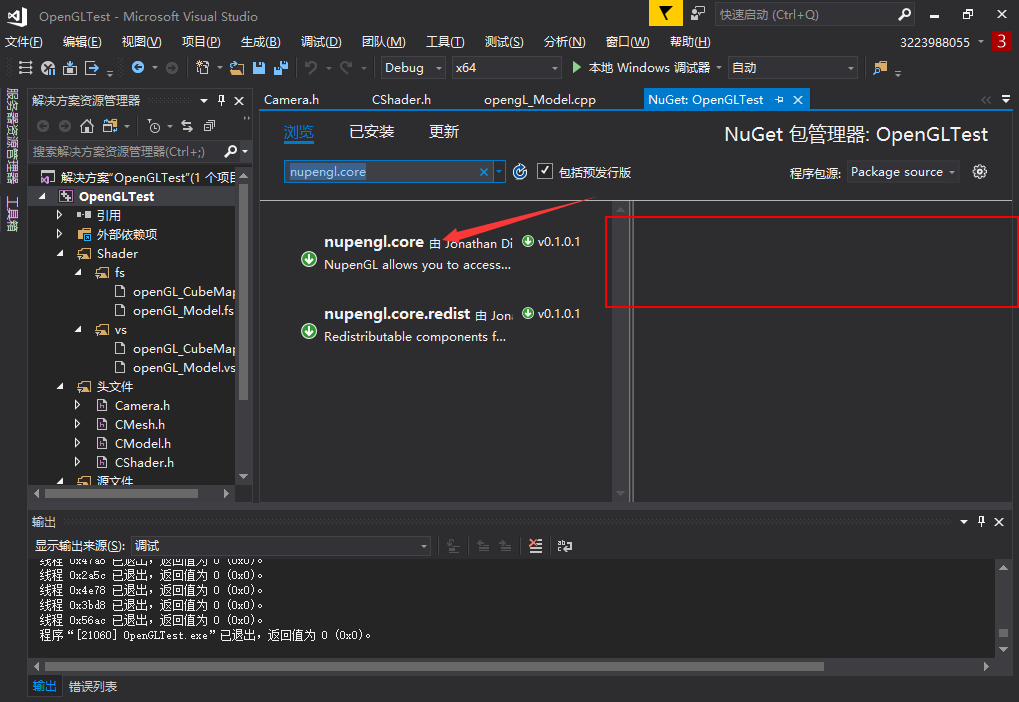The height and width of the screenshot is (702, 1019).
Task: Select the nupengl.core.redist package title
Action: coord(396,314)
